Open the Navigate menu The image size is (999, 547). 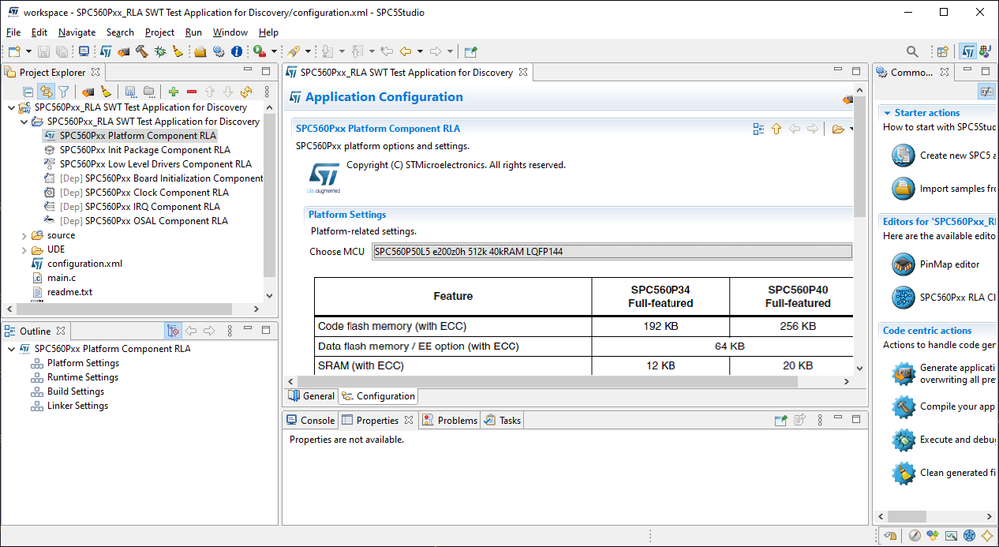pos(77,32)
